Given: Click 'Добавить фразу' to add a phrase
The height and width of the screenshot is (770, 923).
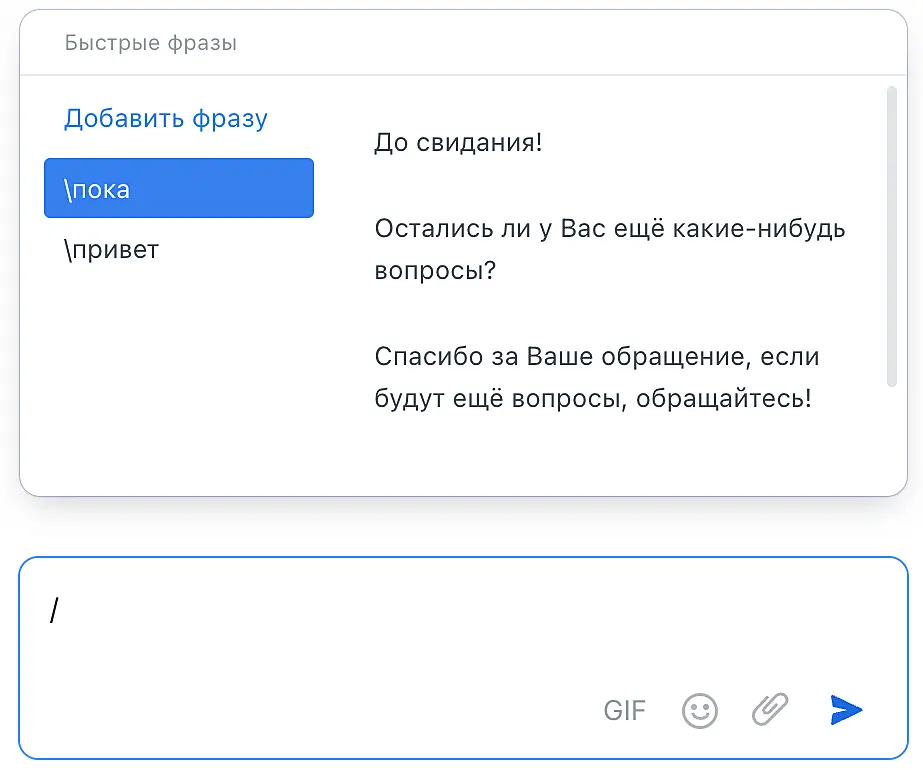Looking at the screenshot, I should tap(166, 119).
